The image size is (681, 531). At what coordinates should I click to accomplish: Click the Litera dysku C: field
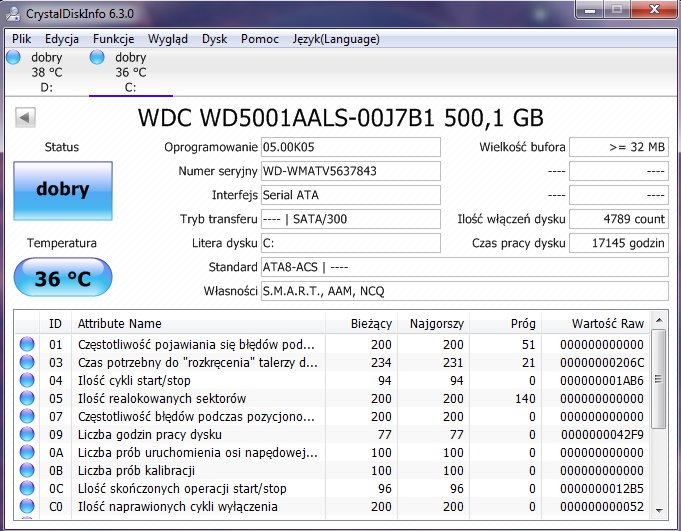pyautogui.click(x=350, y=243)
